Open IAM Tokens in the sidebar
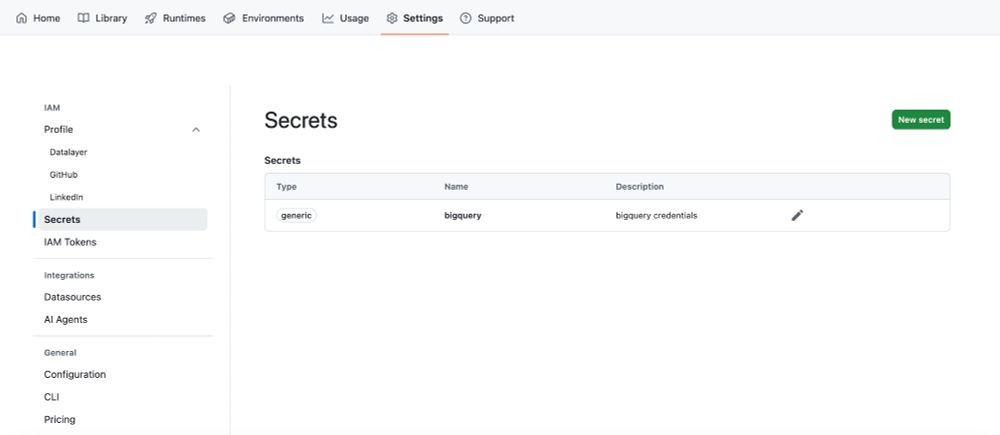 [70, 242]
